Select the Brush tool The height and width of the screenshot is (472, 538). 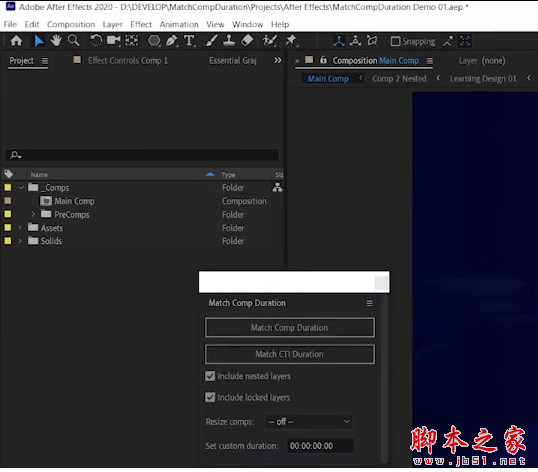211,41
